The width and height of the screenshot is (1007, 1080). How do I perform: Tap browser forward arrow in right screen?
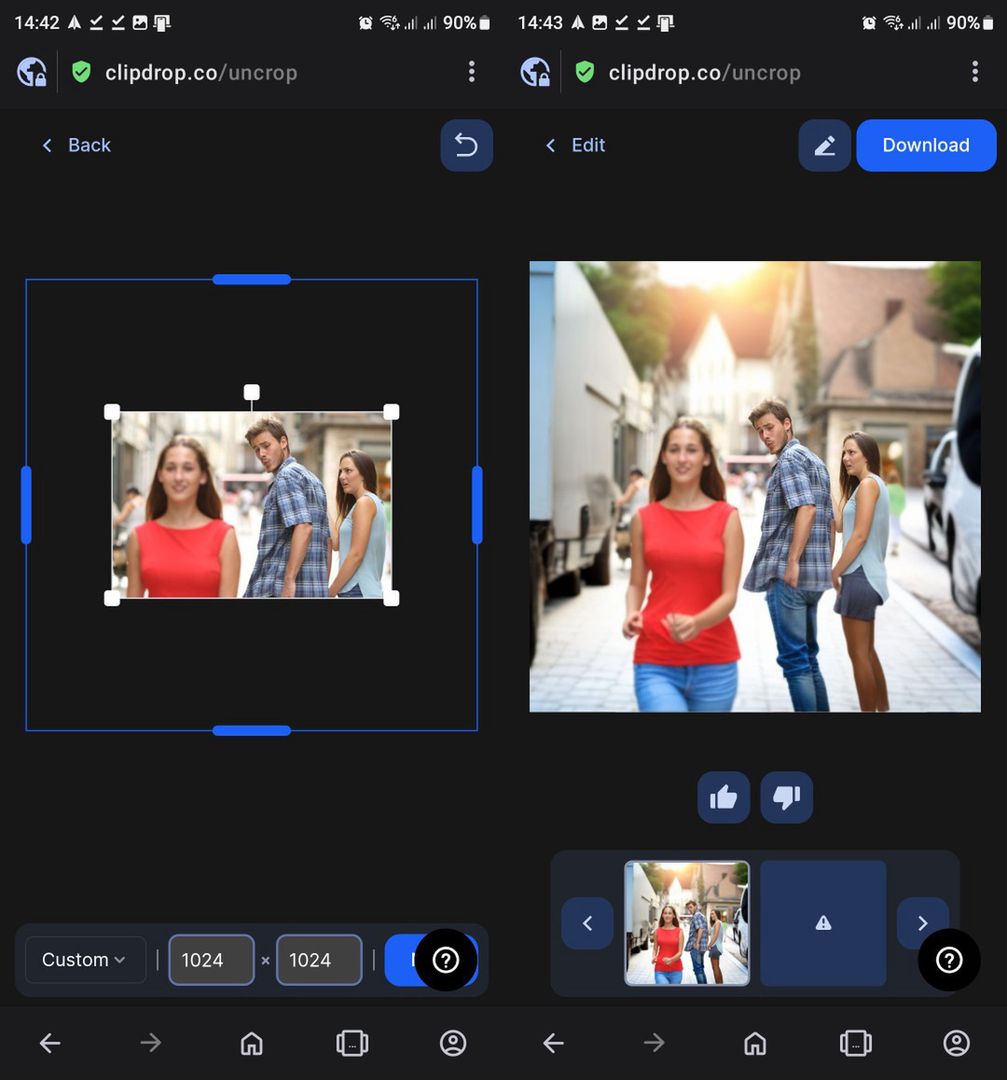654,1043
